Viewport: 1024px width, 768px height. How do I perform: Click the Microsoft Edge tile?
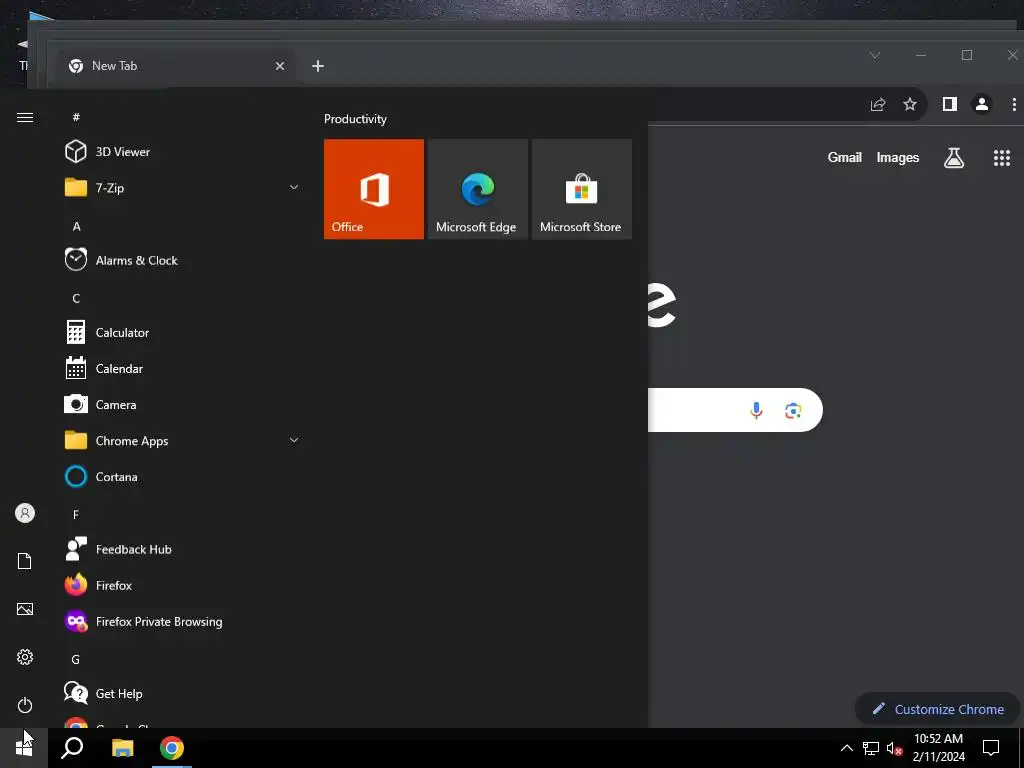[477, 189]
